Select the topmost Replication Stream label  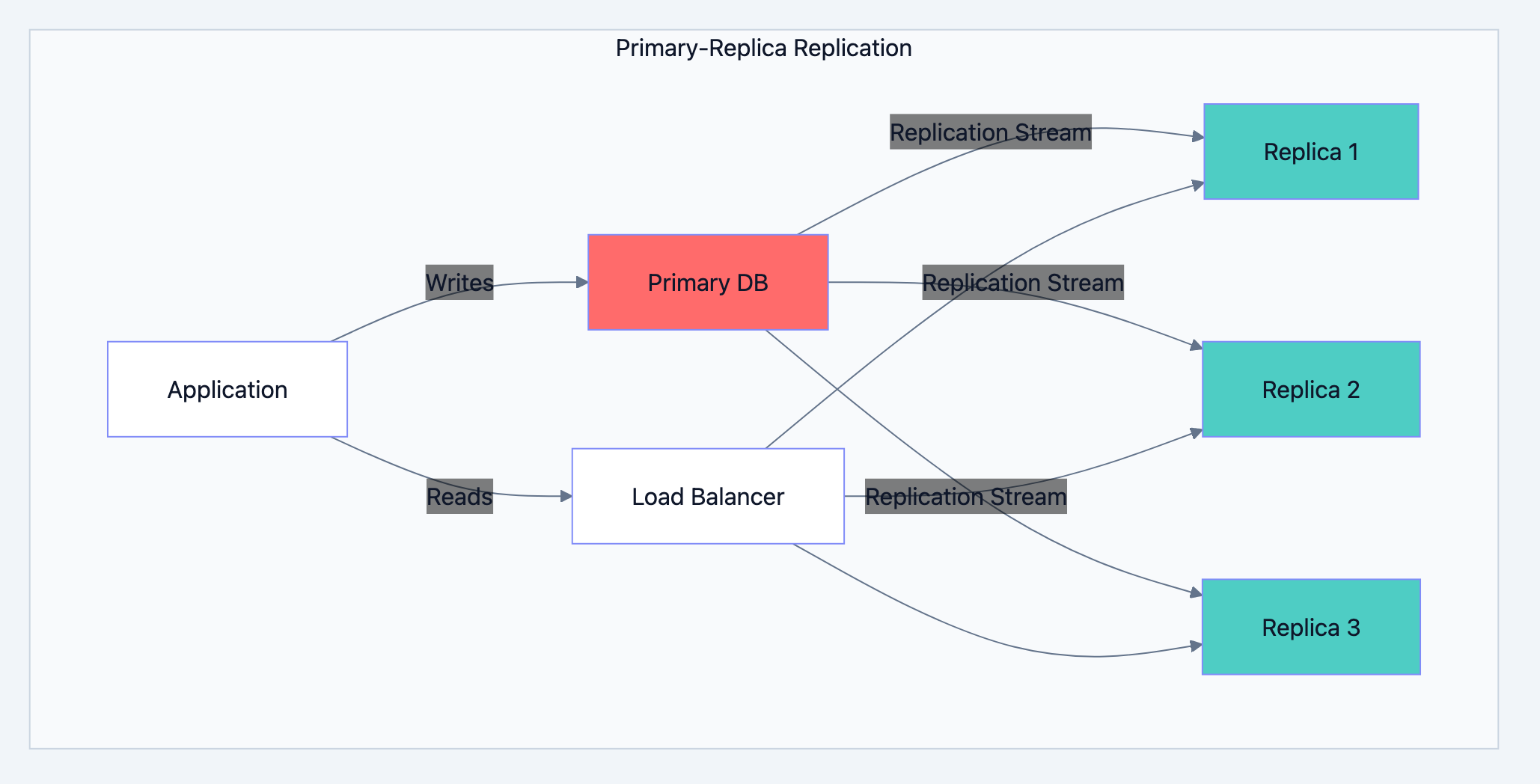989,132
